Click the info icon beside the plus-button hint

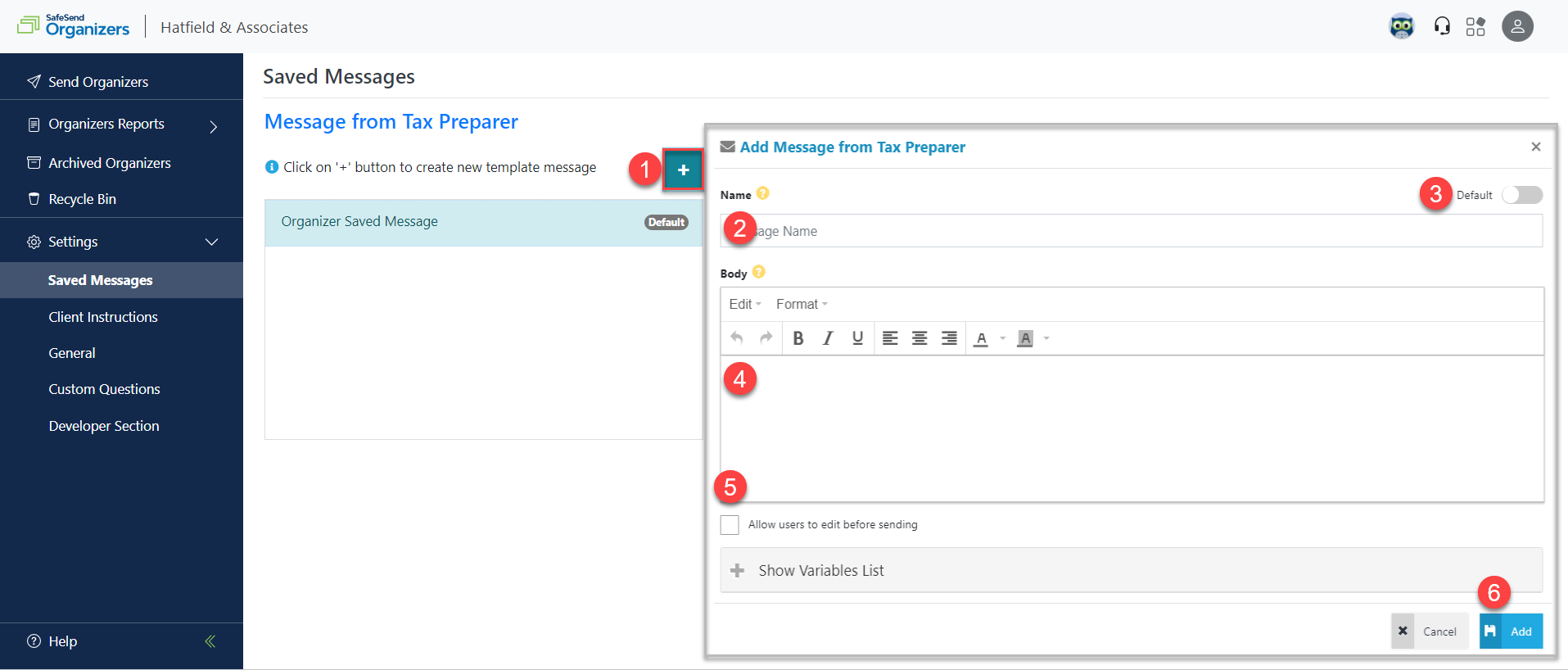click(272, 167)
